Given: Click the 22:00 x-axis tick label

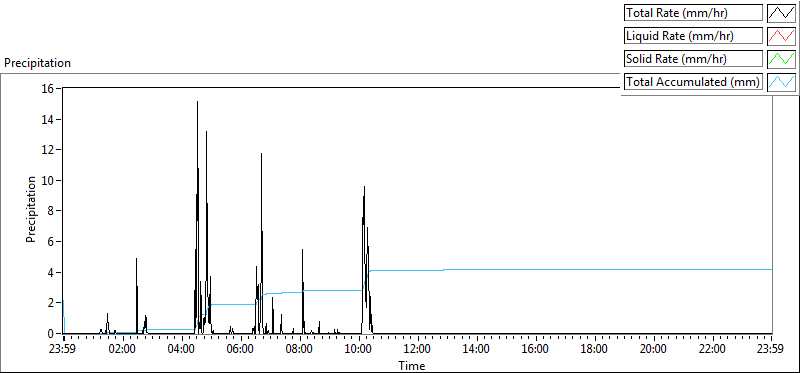Looking at the screenshot, I should pyautogui.click(x=713, y=350).
